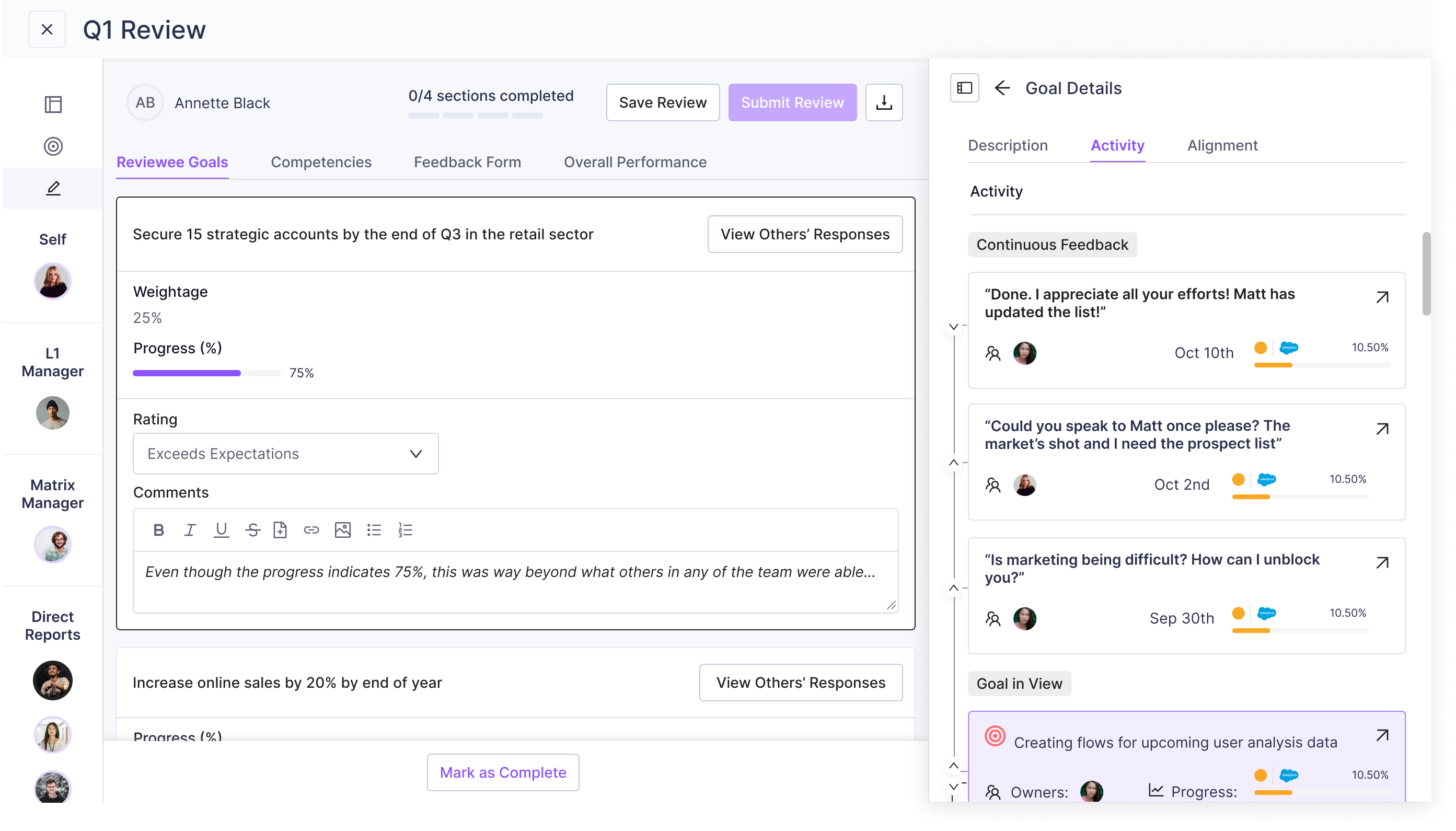This screenshot has width=1456, height=831.
Task: Collapse timeline chevron beside Oct 10th card
Action: tap(954, 327)
